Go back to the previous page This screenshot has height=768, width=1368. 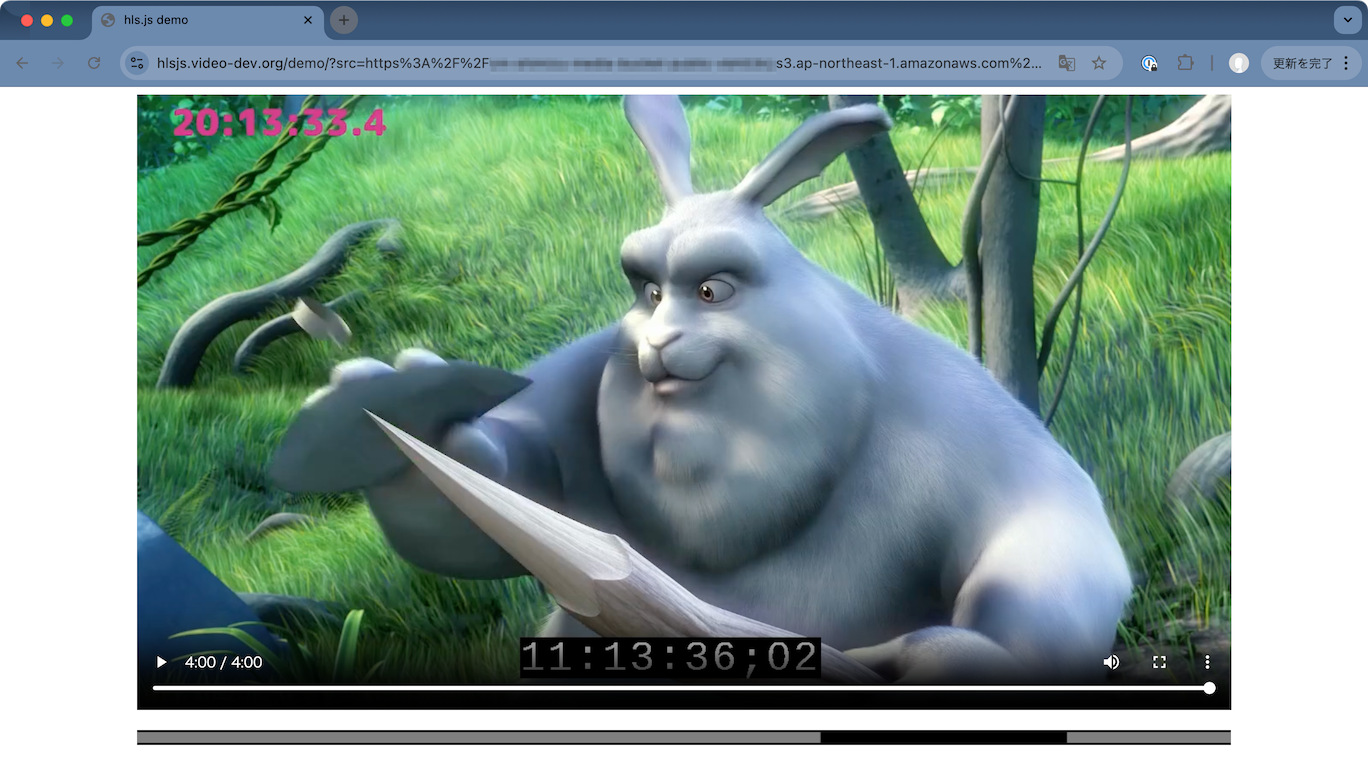[x=22, y=63]
